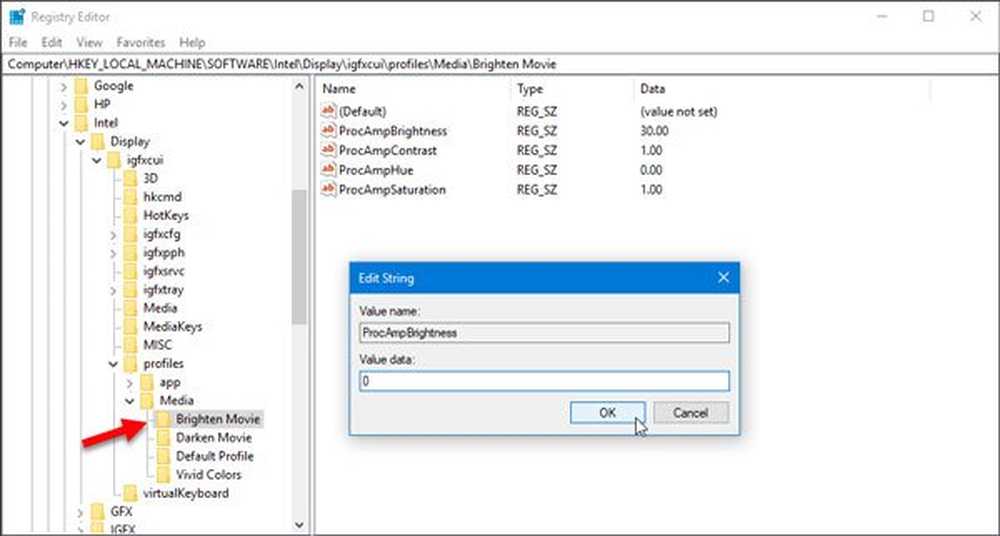Screen dimensions: 1000x536
Task: Open the Help menu
Action: click(x=192, y=43)
